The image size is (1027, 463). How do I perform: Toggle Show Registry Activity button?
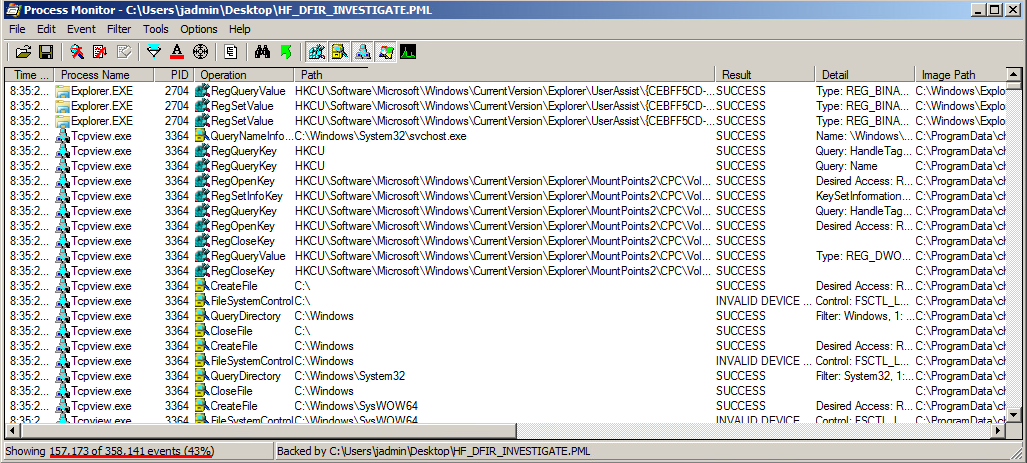click(x=317, y=52)
